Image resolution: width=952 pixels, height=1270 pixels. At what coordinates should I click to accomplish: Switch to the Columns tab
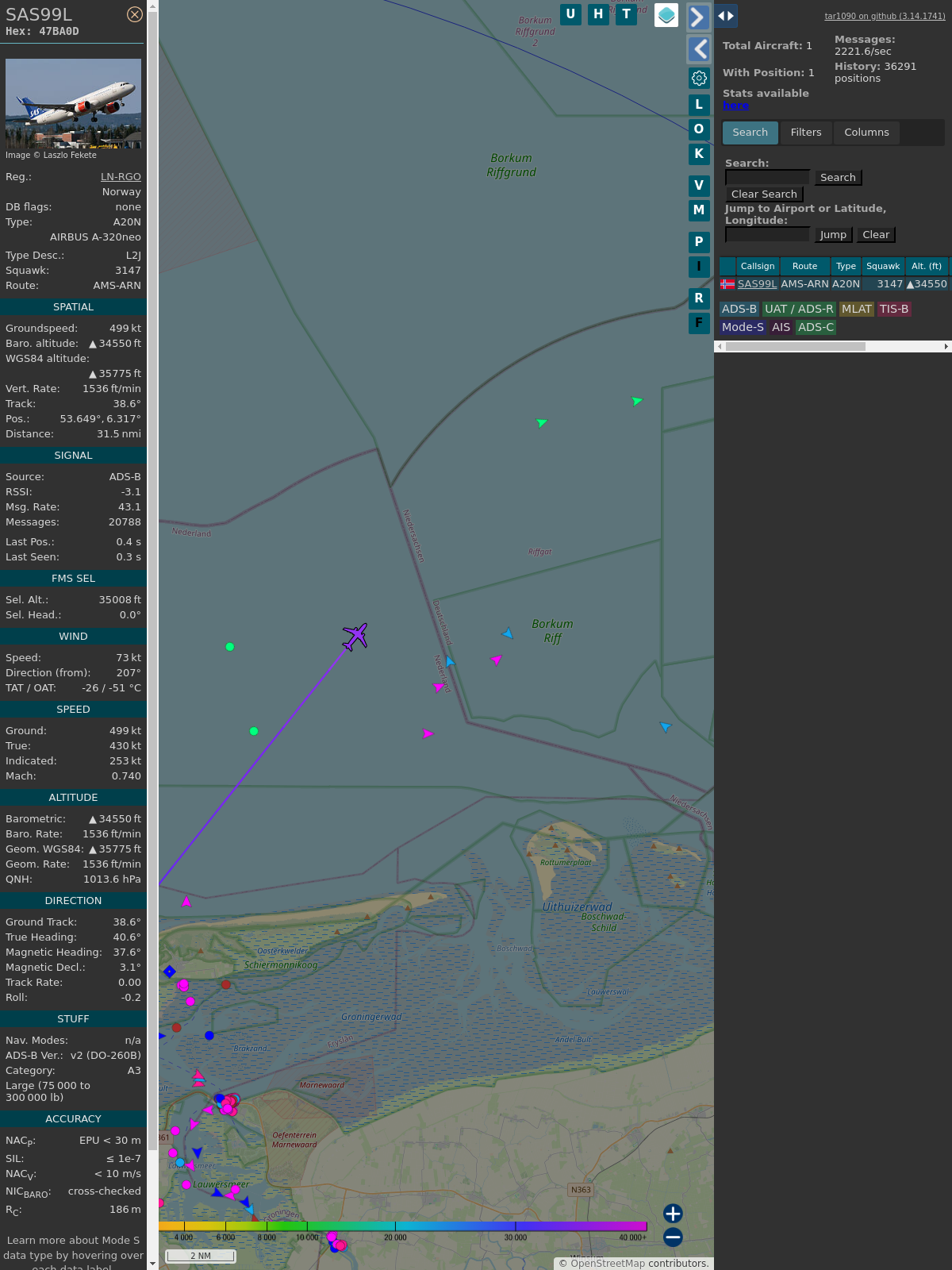(x=866, y=133)
